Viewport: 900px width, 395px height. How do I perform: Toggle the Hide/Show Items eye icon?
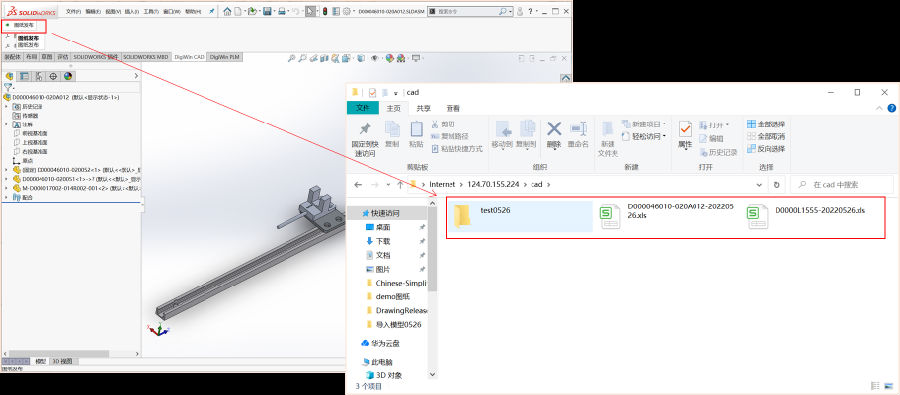pos(374,58)
